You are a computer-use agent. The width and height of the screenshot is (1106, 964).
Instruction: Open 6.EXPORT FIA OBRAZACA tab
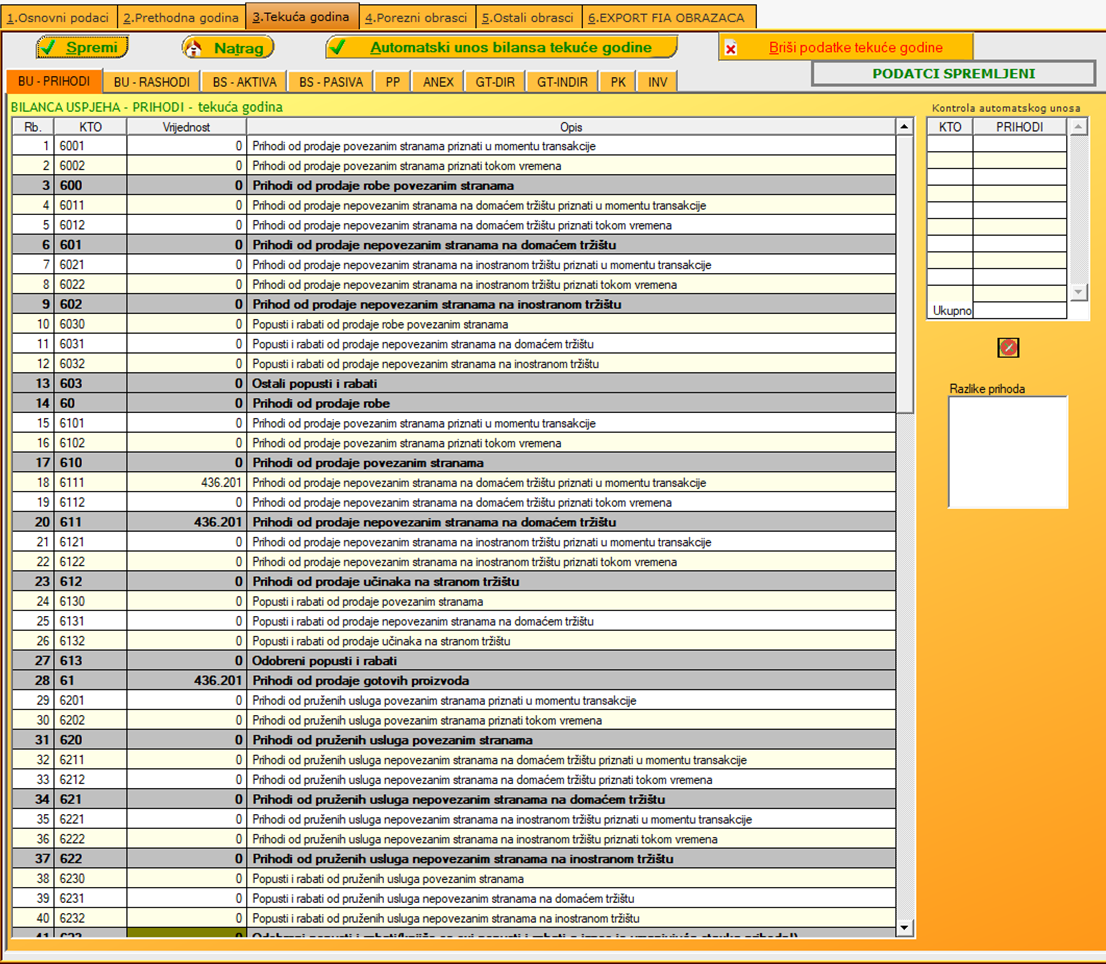click(x=667, y=18)
